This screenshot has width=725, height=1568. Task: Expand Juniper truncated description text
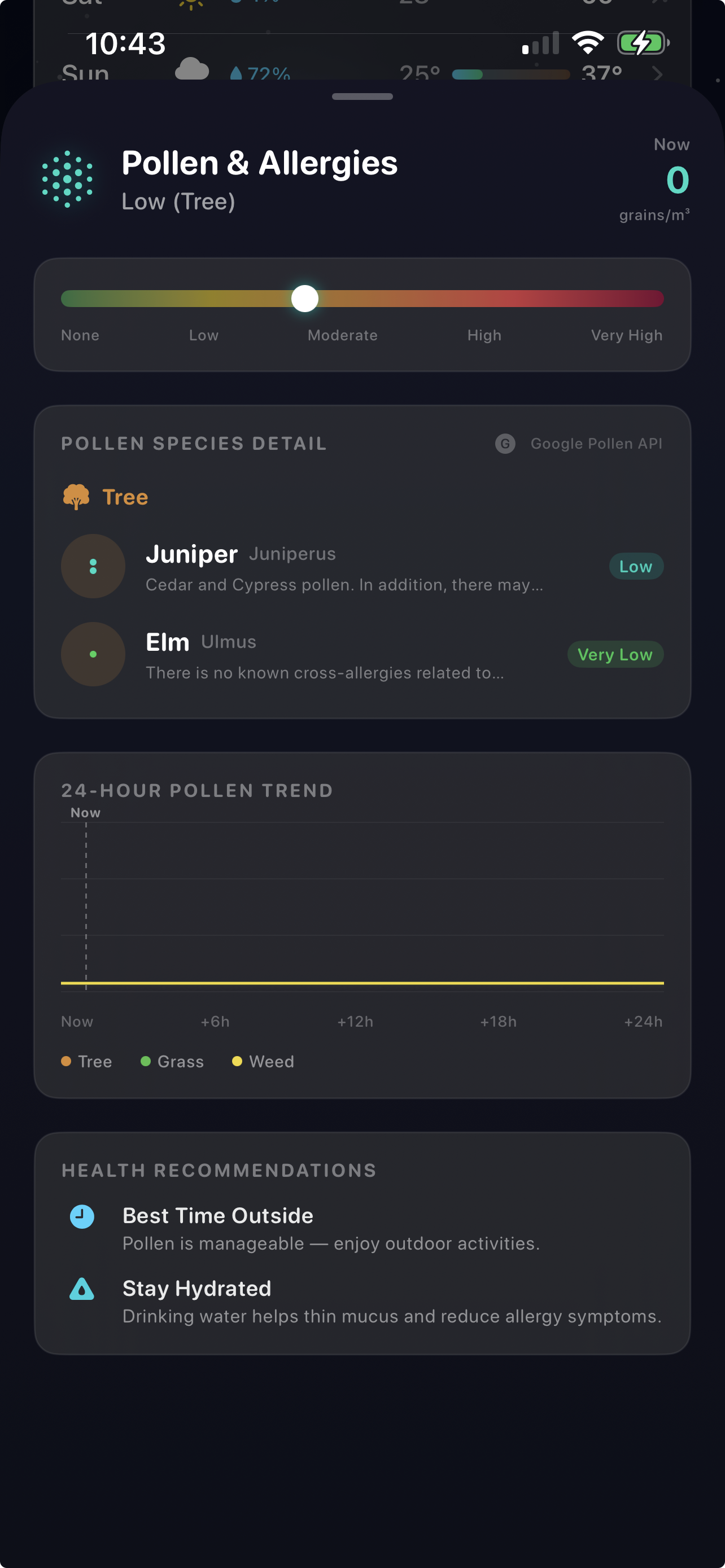click(x=344, y=585)
